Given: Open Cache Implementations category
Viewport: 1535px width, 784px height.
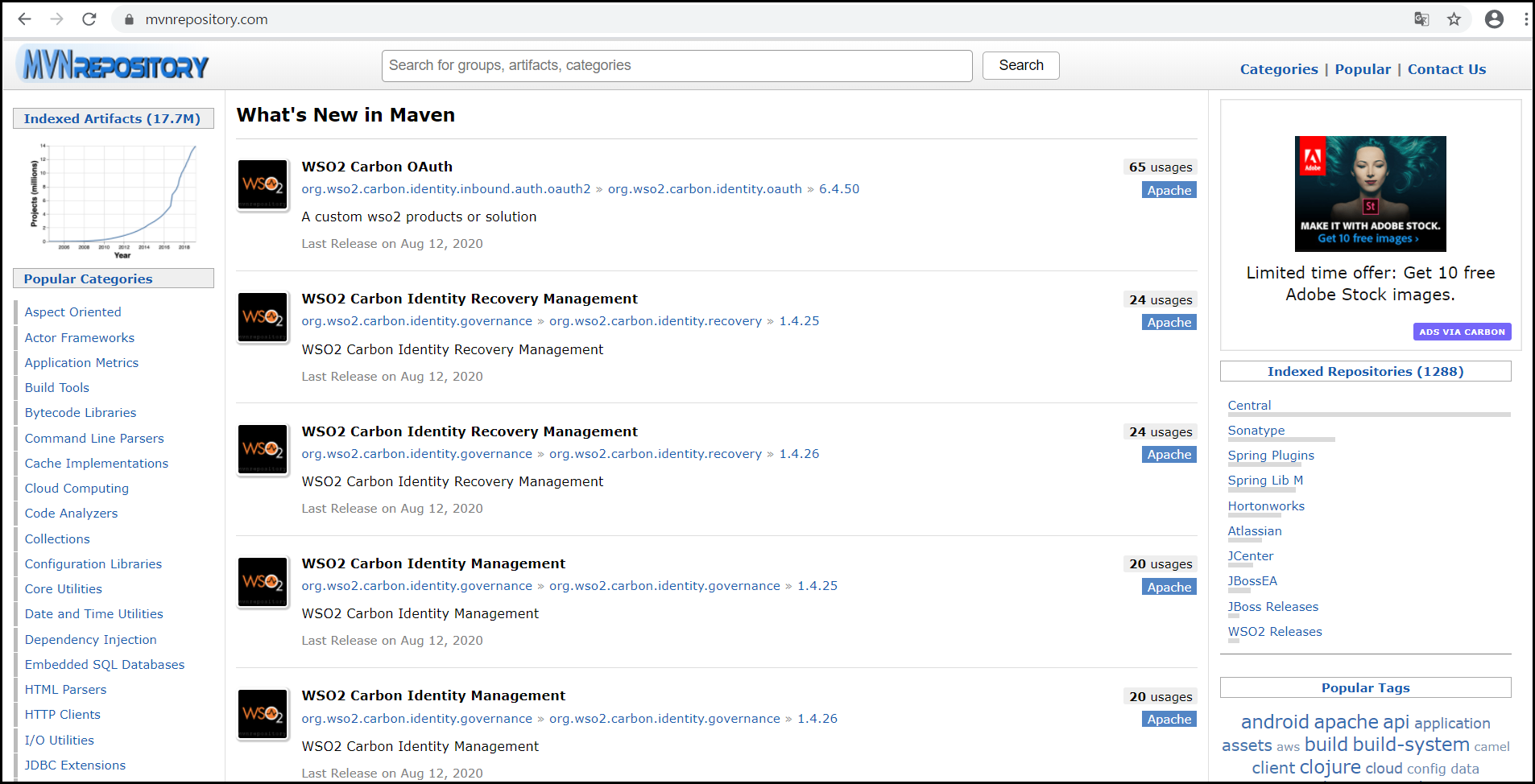Looking at the screenshot, I should click(97, 464).
